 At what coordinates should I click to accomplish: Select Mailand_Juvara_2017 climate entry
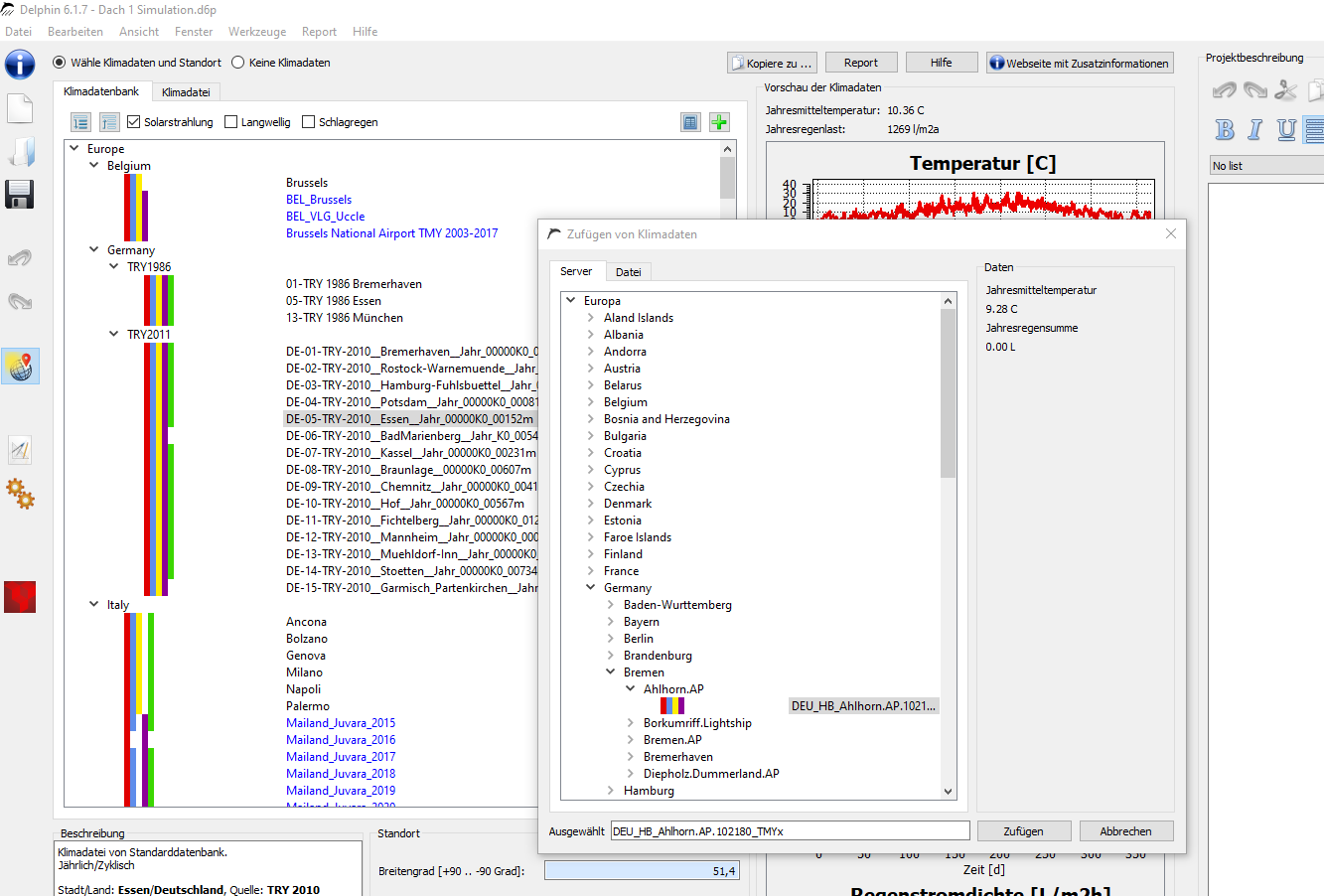[341, 757]
